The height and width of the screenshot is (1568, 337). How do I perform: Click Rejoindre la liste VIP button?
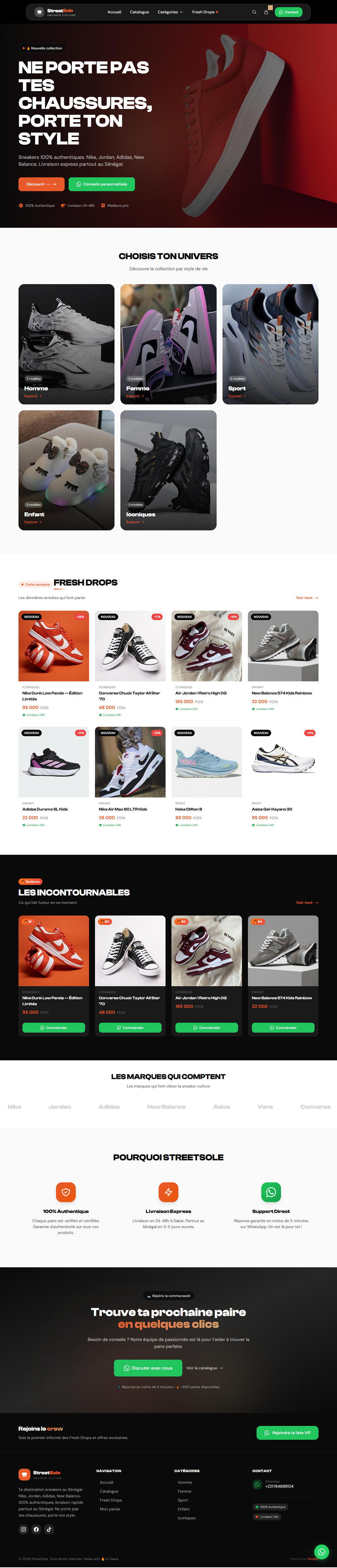tap(287, 1432)
